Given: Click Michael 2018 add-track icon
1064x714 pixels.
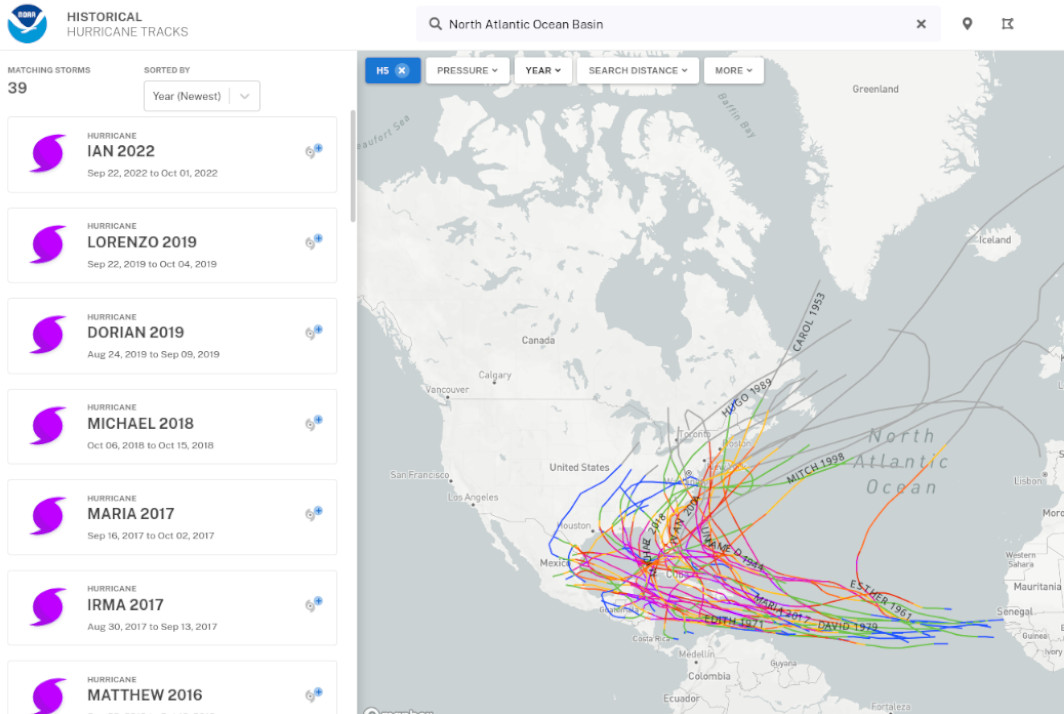Looking at the screenshot, I should (x=314, y=423).
